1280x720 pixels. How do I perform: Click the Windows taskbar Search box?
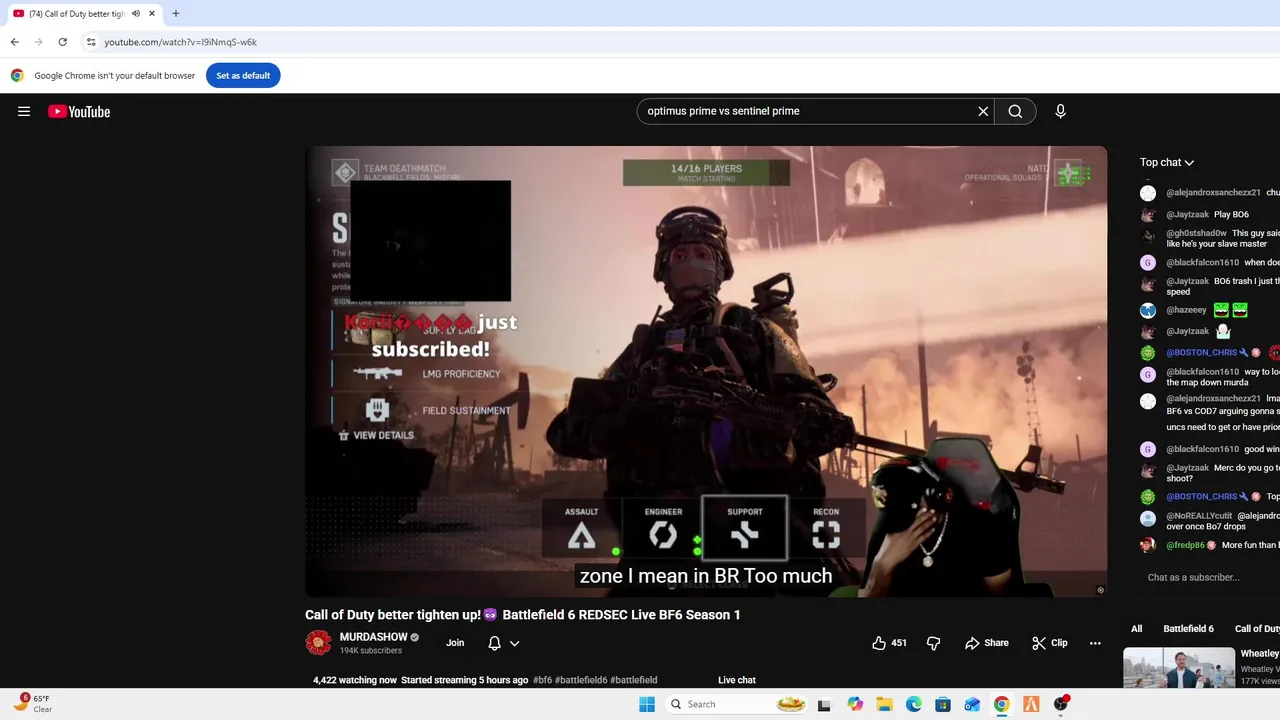tap(737, 704)
